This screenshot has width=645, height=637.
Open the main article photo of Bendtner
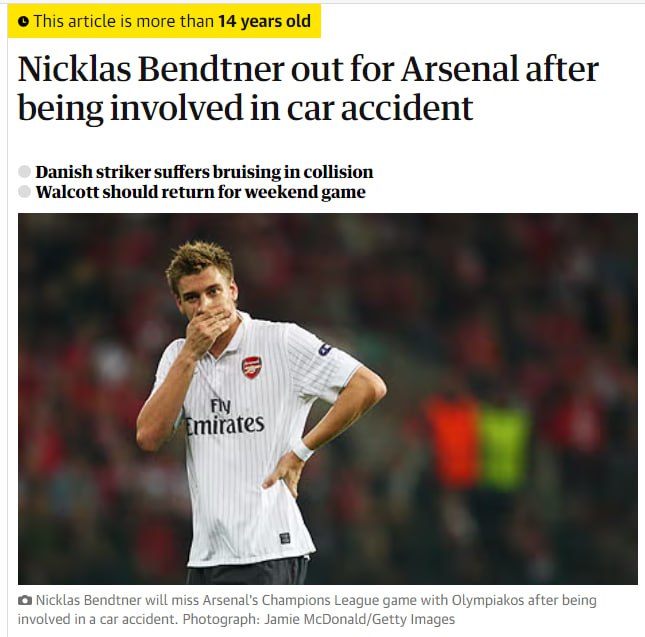click(327, 398)
